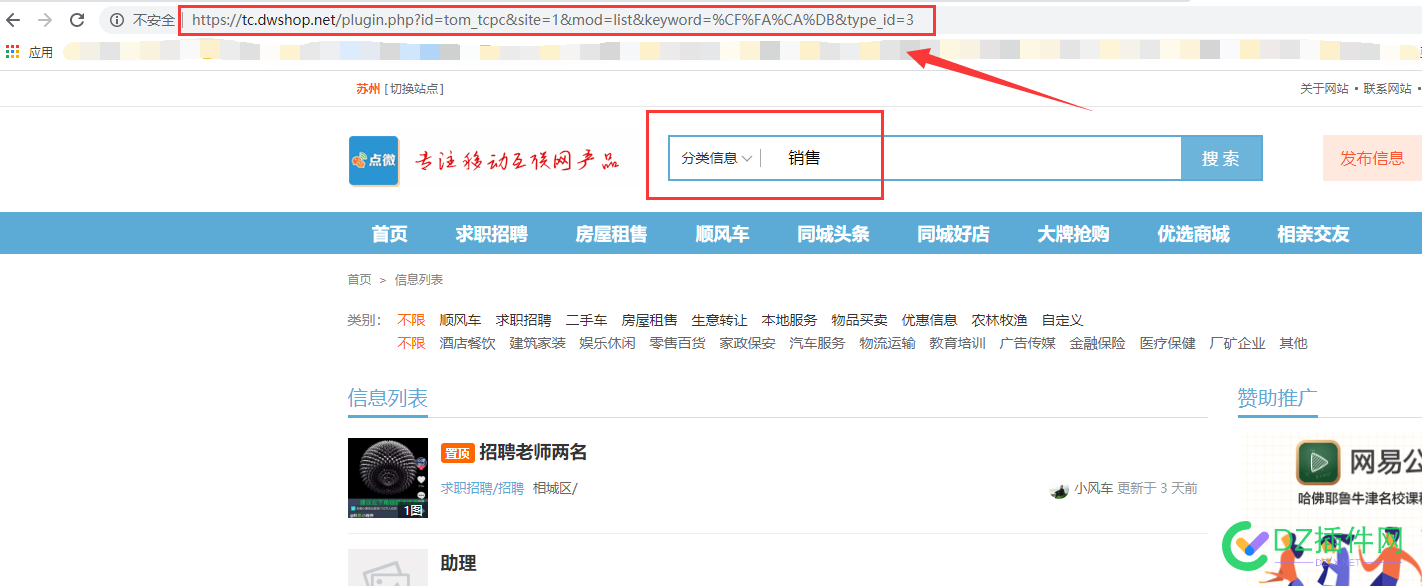Viewport: 1422px width, 586px height.
Task: Open the 关于网站 link
Action: tap(1324, 89)
